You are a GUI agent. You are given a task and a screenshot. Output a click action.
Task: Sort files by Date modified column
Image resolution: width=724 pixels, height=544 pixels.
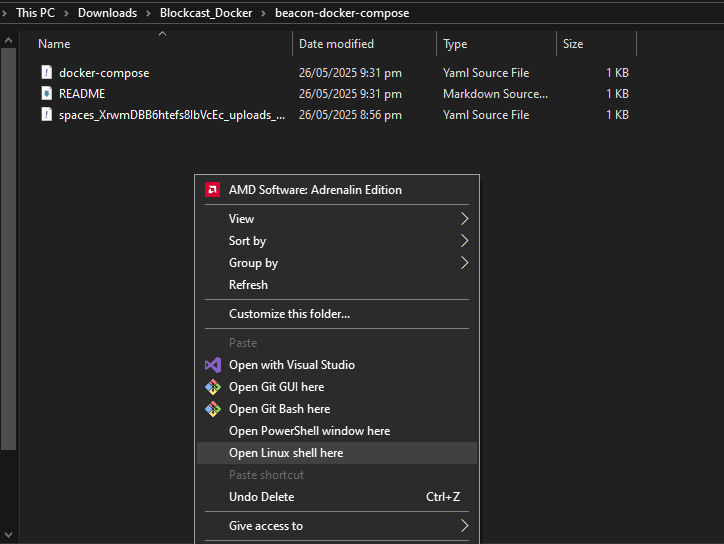pos(336,44)
